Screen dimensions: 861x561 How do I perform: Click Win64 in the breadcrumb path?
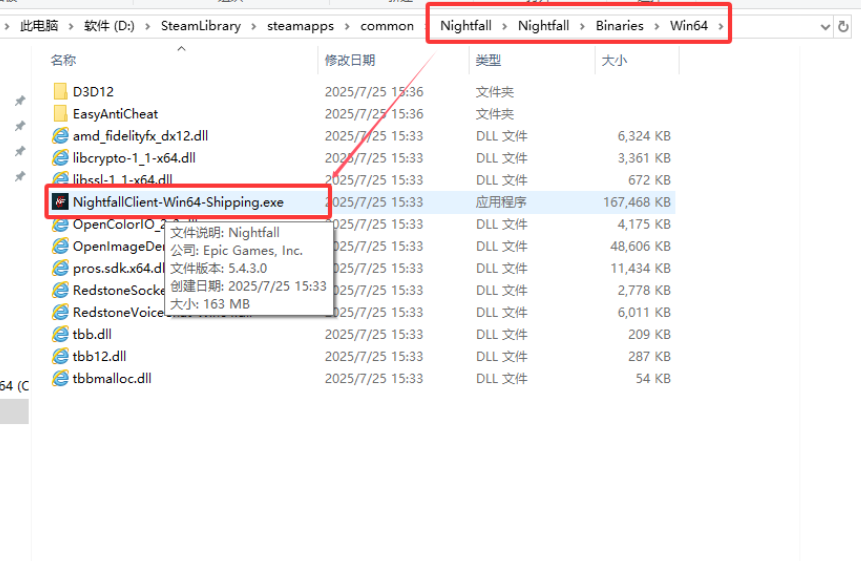(x=689, y=26)
